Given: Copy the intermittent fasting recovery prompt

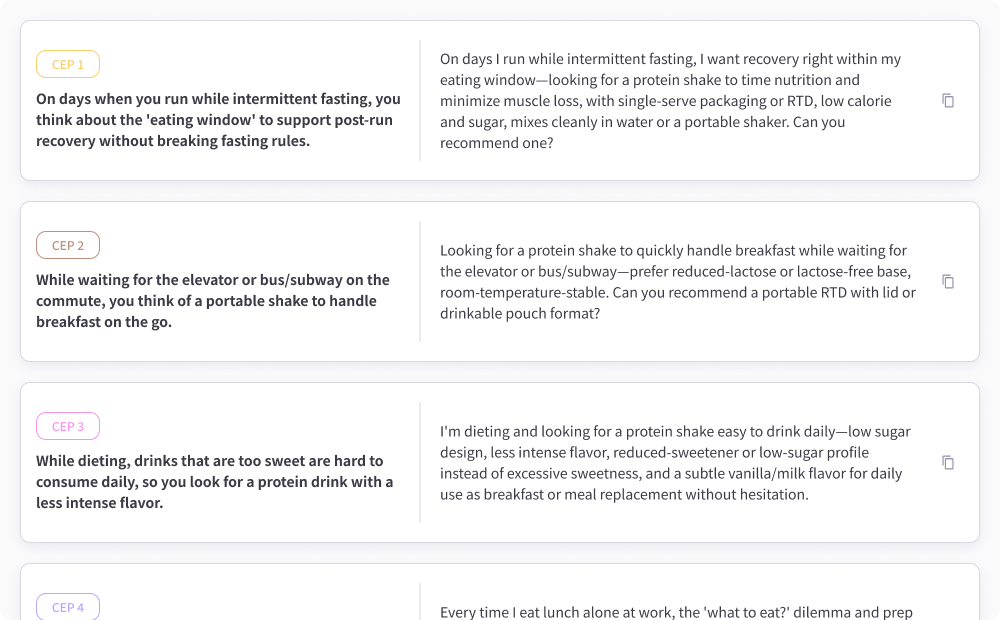Looking at the screenshot, I should pyautogui.click(x=948, y=101).
